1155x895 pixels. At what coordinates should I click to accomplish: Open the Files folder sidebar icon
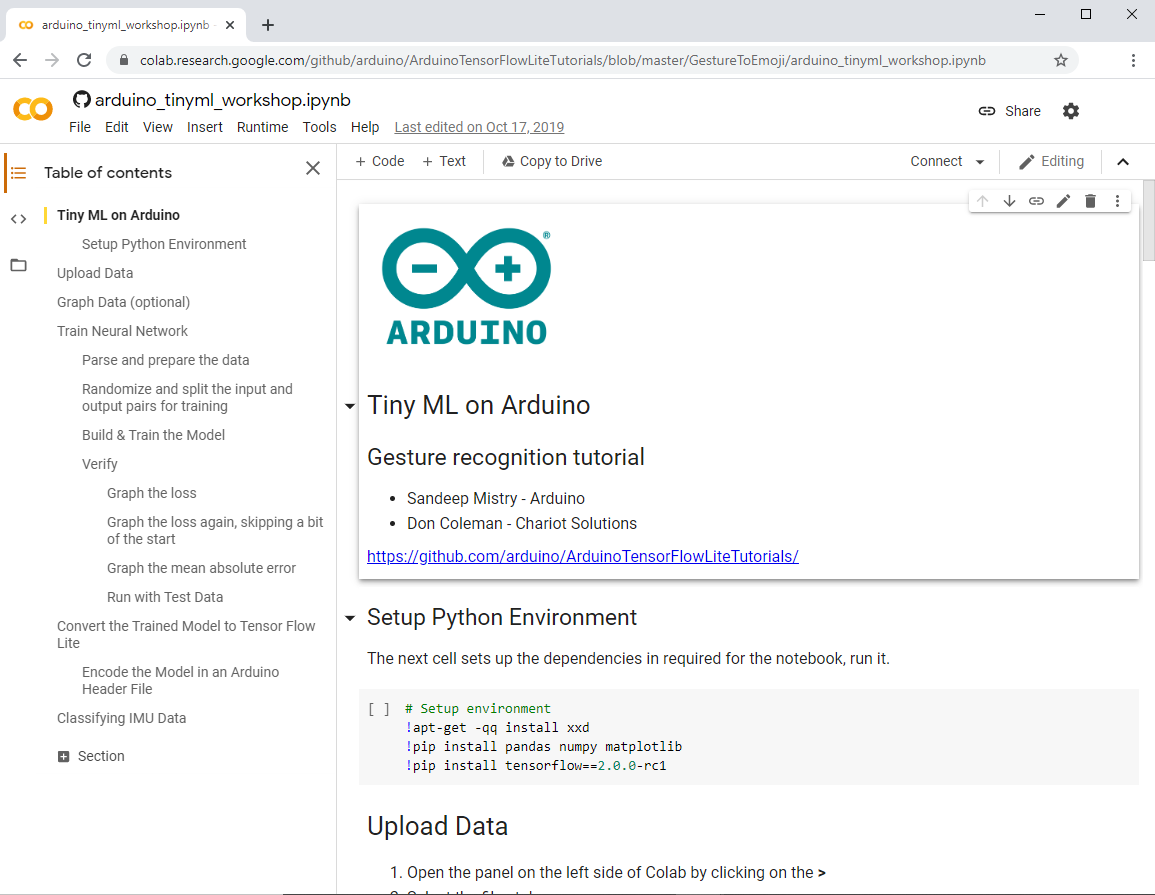coord(18,265)
